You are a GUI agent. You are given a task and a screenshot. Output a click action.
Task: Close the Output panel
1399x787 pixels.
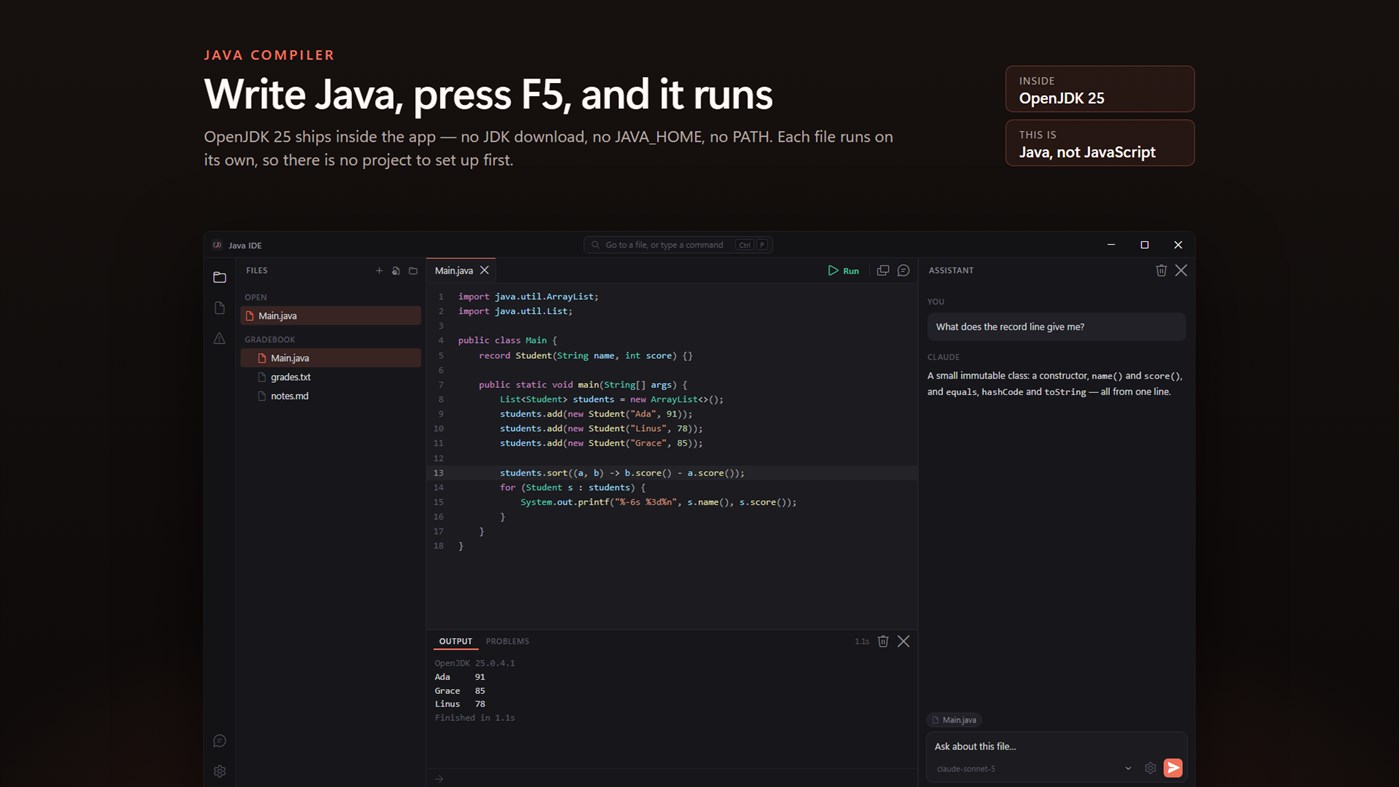(x=904, y=642)
